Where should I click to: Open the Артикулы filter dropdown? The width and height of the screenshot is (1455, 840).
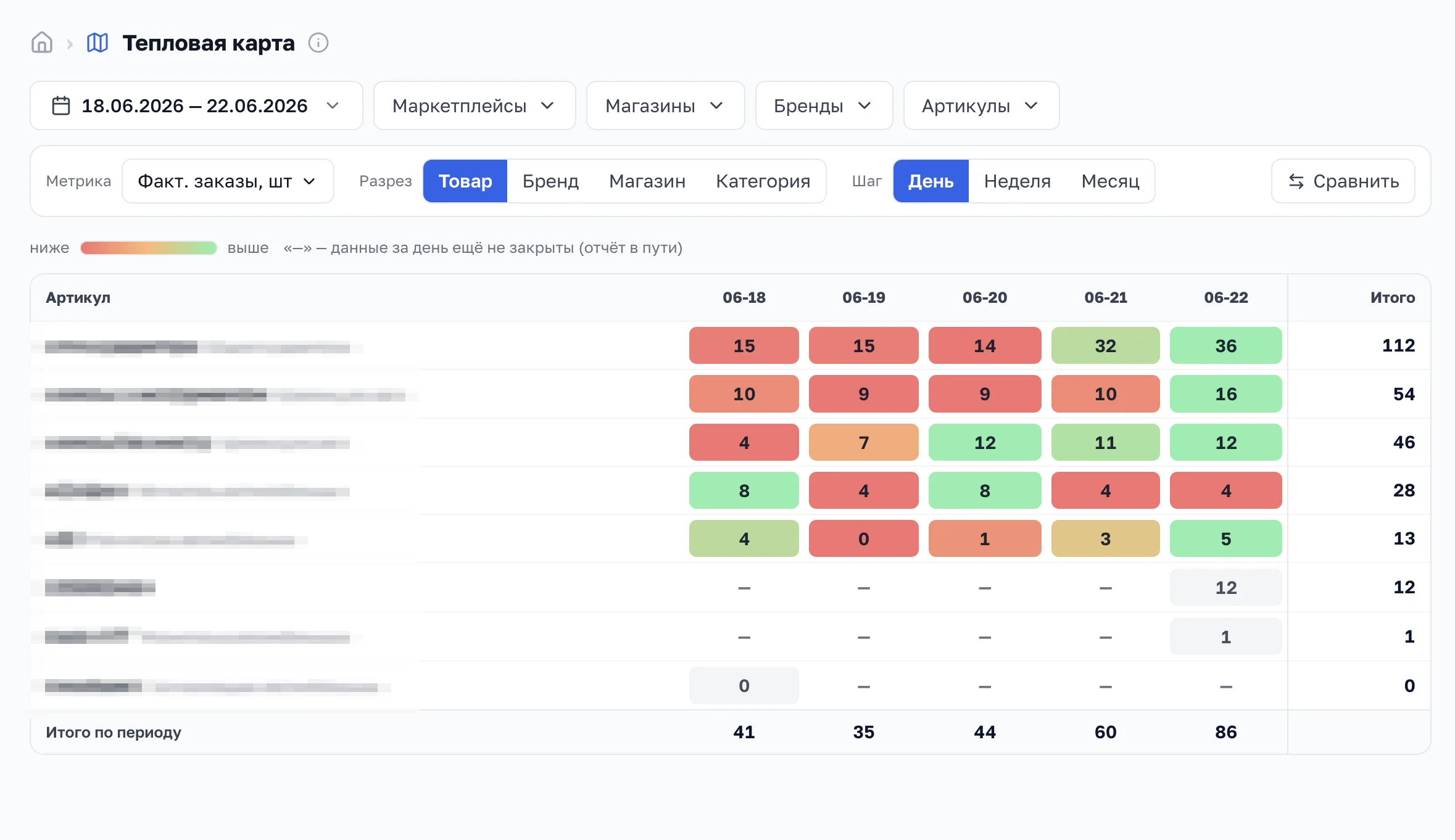(981, 105)
